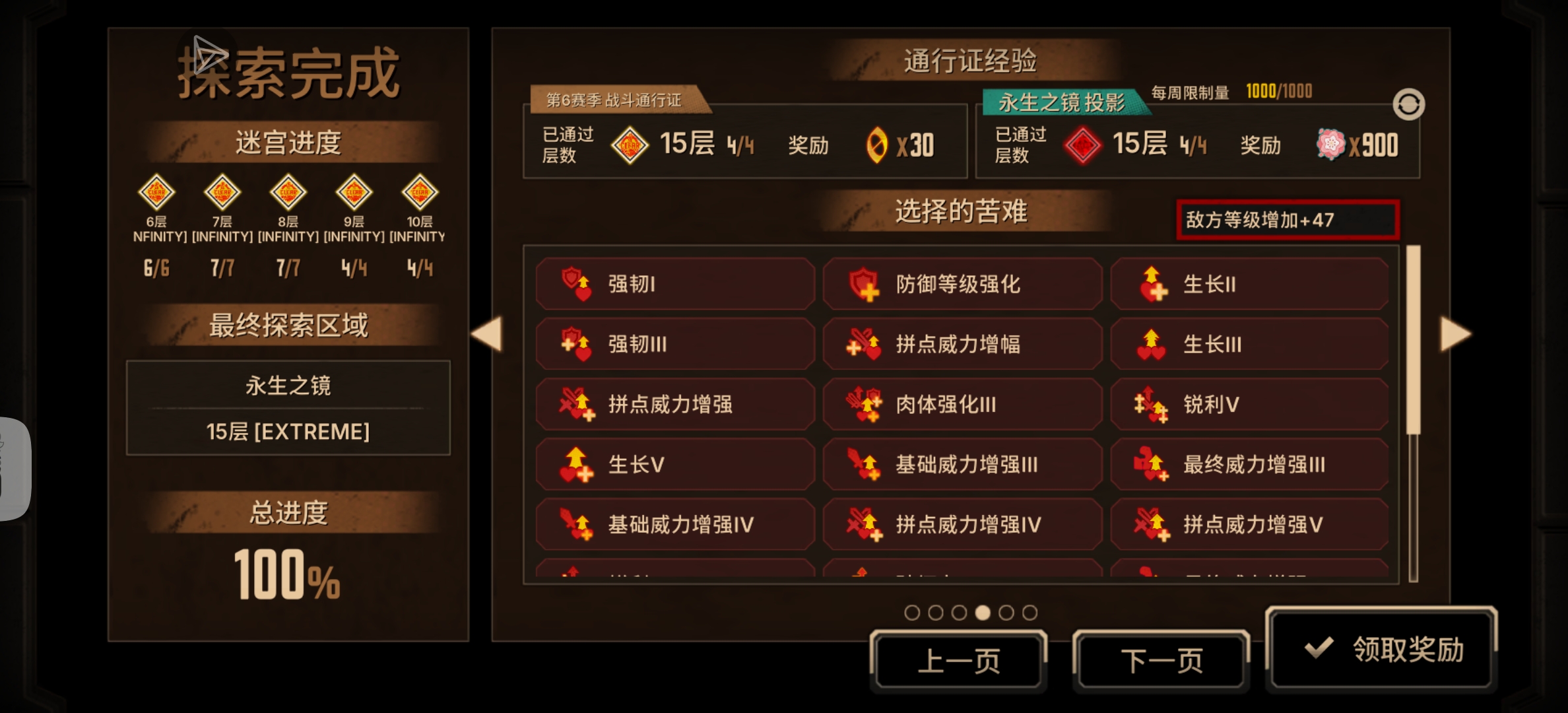Click the affliction list vertical scrollbar
Image resolution: width=1568 pixels, height=713 pixels.
pyautogui.click(x=1413, y=414)
